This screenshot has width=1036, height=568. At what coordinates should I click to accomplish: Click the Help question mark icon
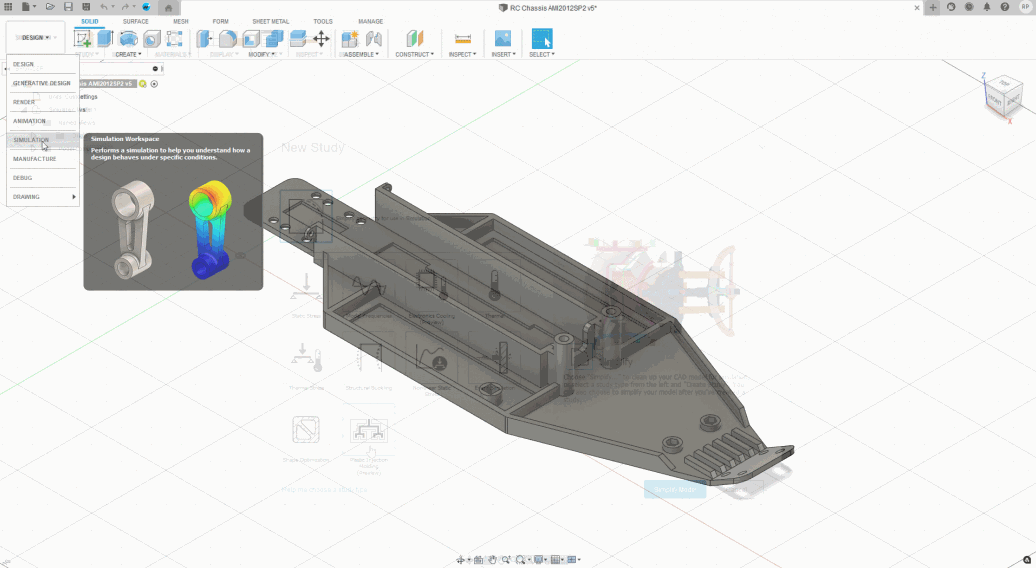1005,7
